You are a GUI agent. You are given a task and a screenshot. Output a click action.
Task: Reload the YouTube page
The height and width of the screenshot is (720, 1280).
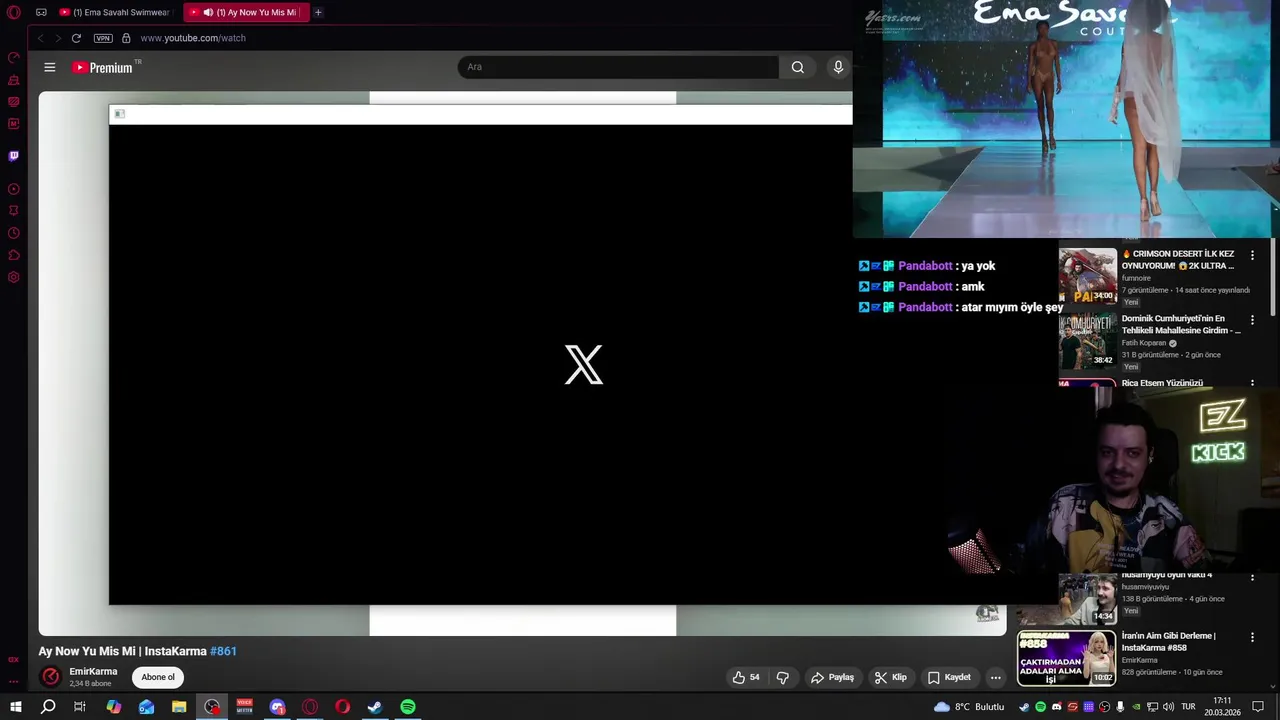tap(76, 38)
